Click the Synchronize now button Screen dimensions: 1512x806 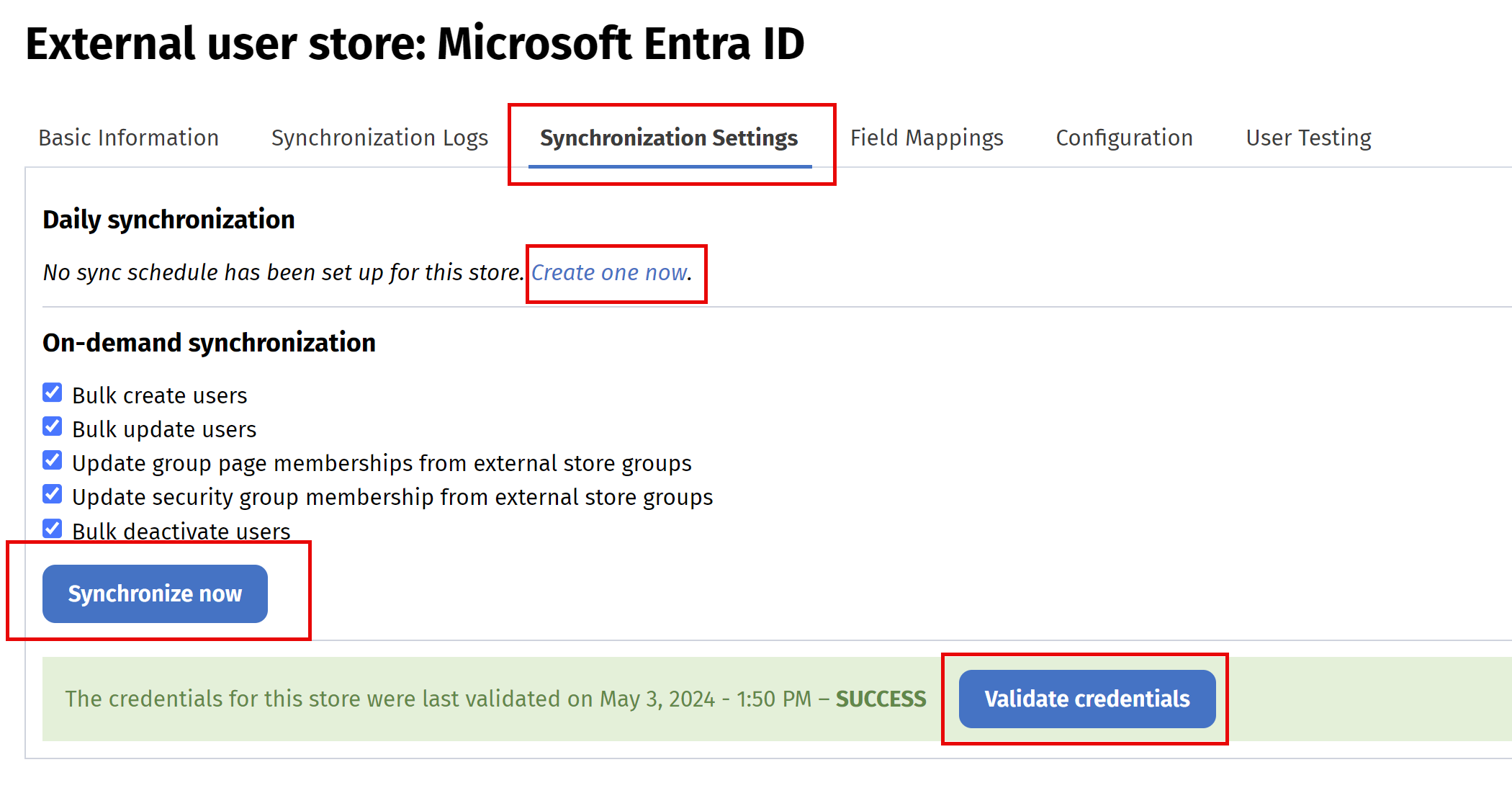(x=155, y=594)
